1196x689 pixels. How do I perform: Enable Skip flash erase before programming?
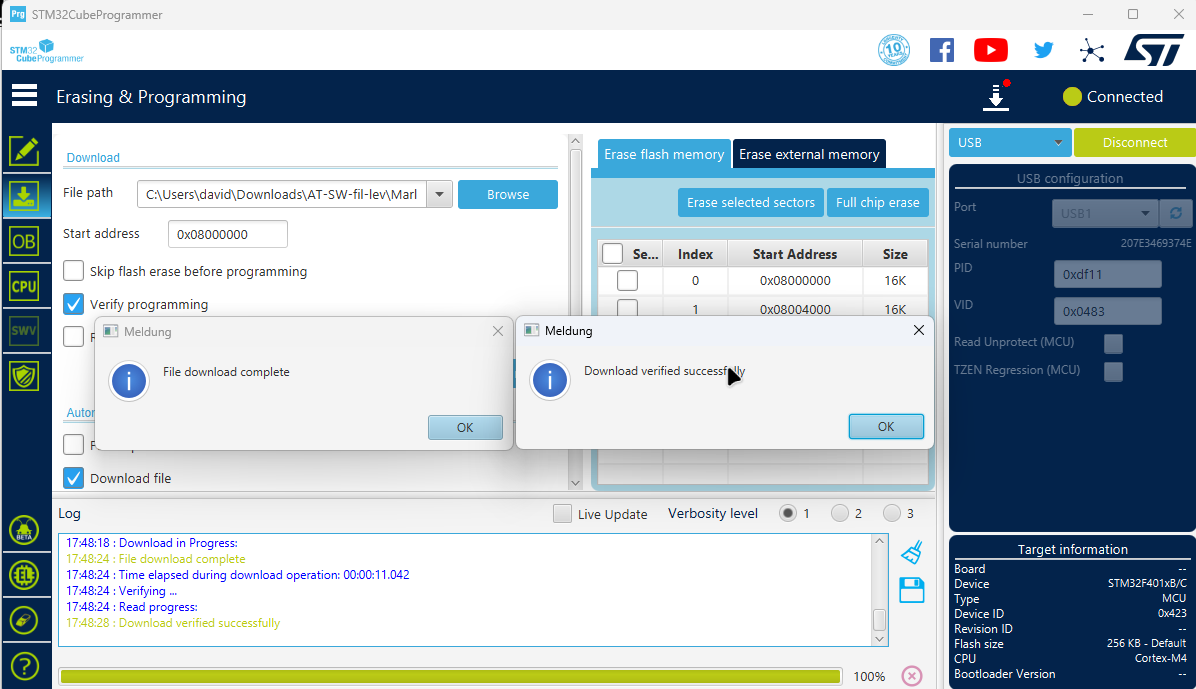(x=74, y=271)
